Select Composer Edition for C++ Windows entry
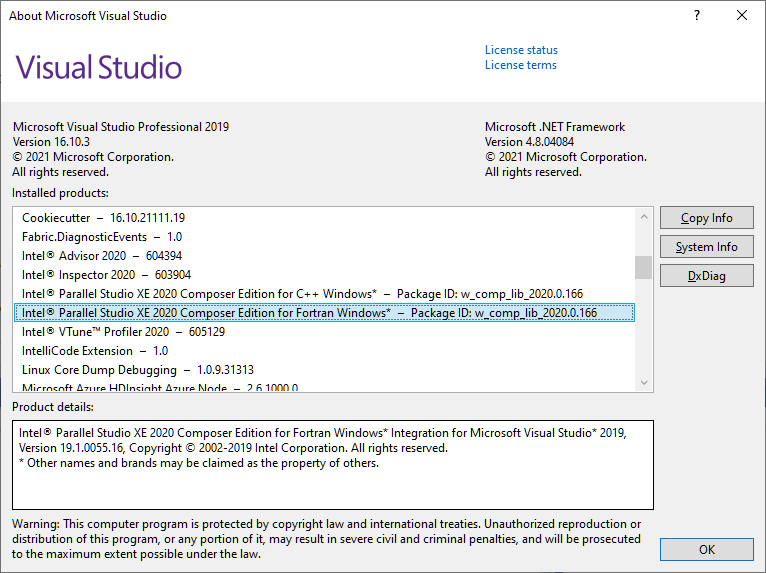Image resolution: width=766 pixels, height=573 pixels. click(x=302, y=294)
